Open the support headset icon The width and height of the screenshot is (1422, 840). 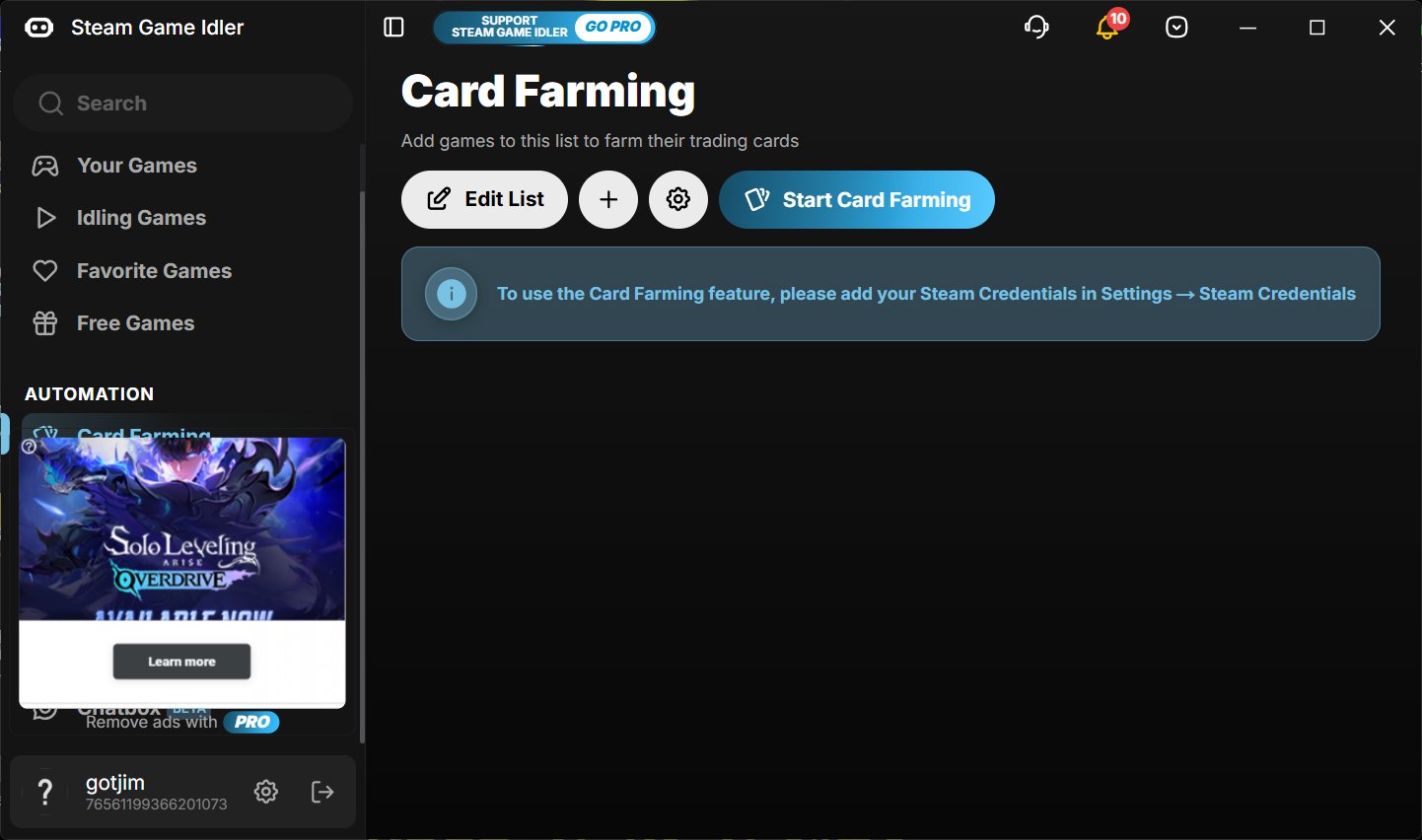click(1036, 28)
